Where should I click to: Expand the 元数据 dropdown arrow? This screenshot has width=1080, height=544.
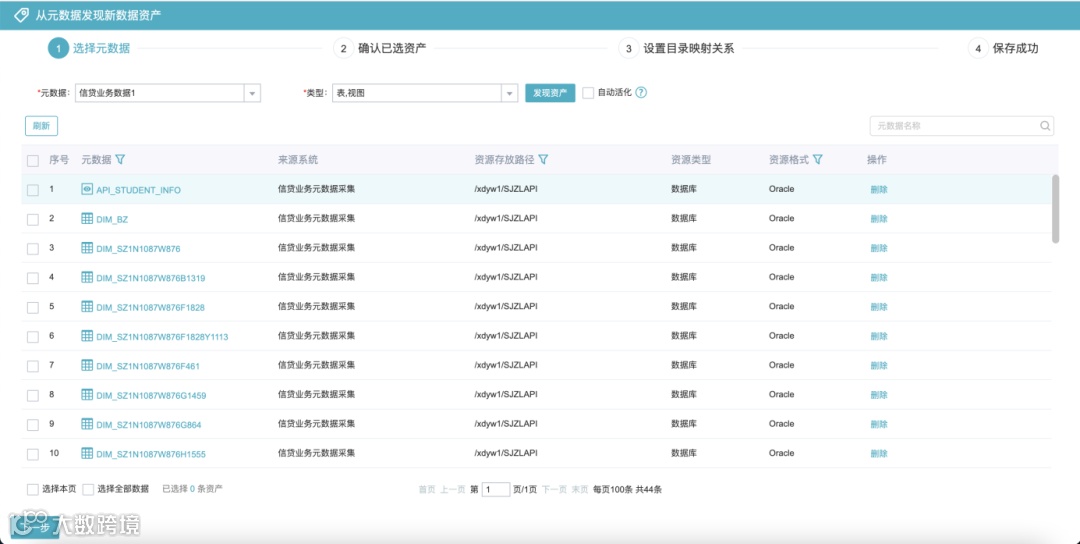252,93
